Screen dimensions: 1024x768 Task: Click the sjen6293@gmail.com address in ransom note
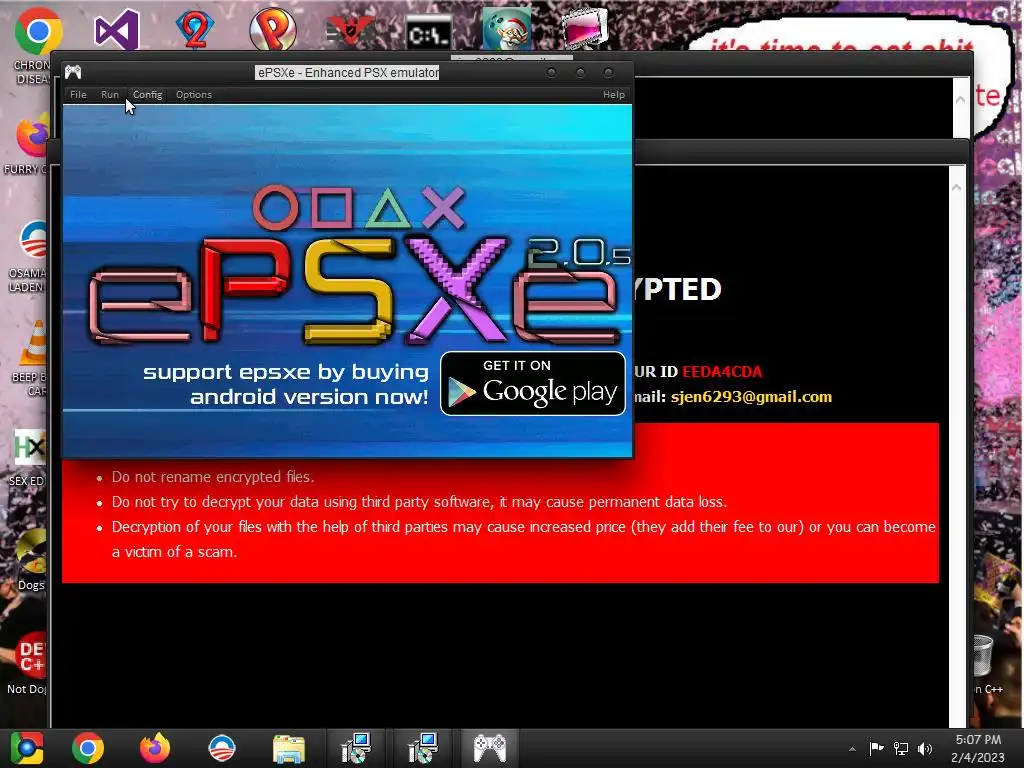point(751,396)
